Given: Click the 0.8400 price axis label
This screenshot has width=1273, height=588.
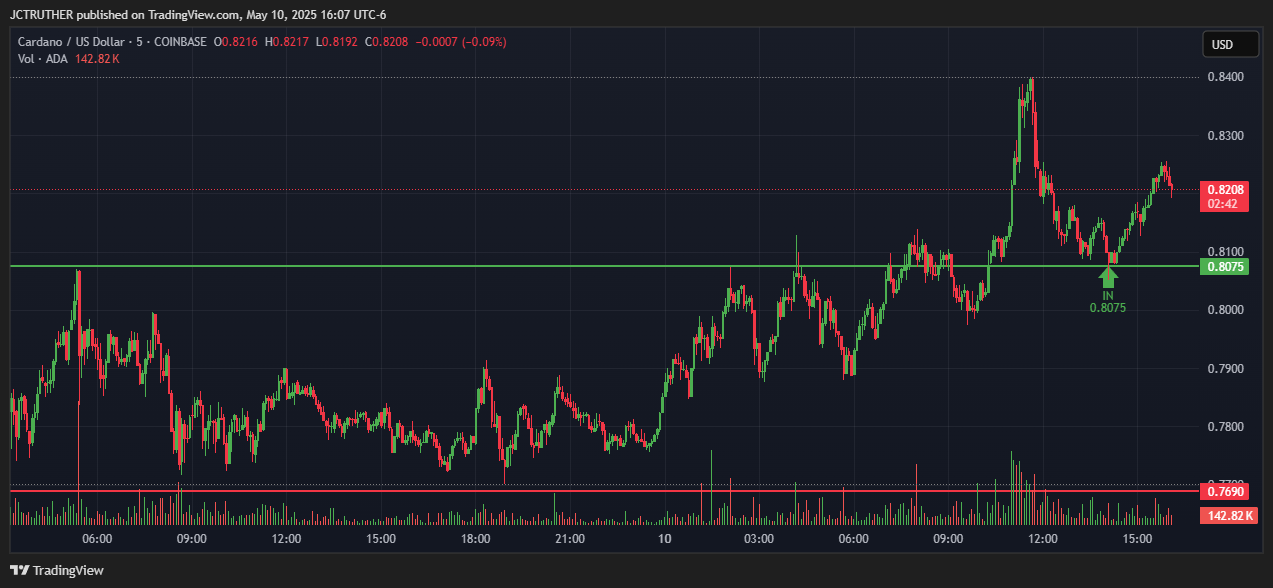Looking at the screenshot, I should [1225, 77].
